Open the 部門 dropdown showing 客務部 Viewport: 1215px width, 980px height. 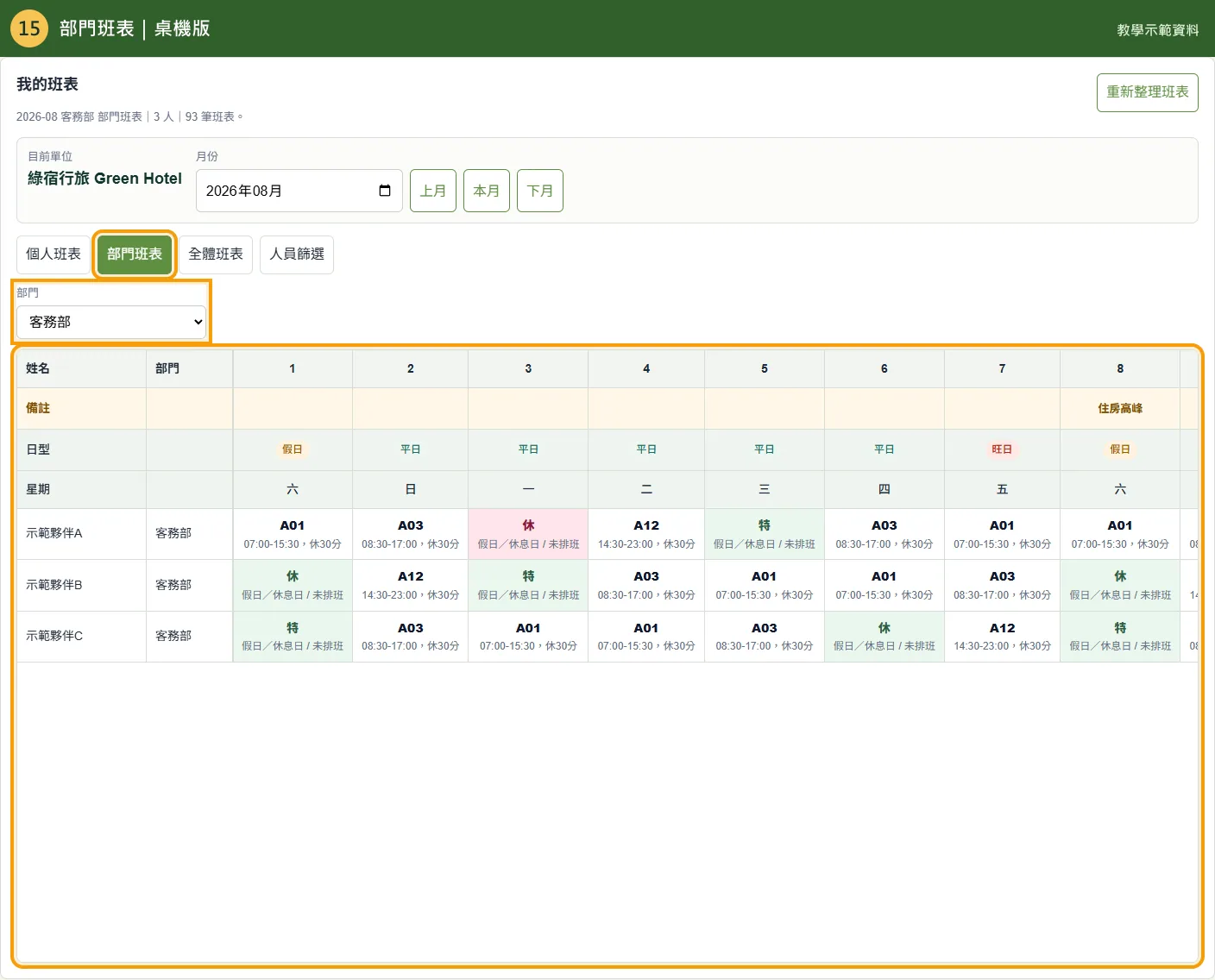tap(111, 322)
